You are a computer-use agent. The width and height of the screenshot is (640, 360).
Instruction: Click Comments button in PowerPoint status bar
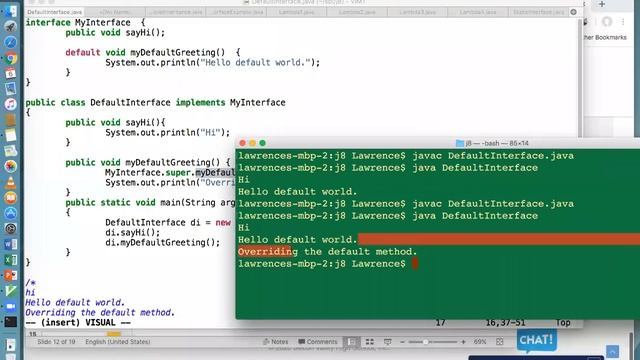click(x=318, y=342)
